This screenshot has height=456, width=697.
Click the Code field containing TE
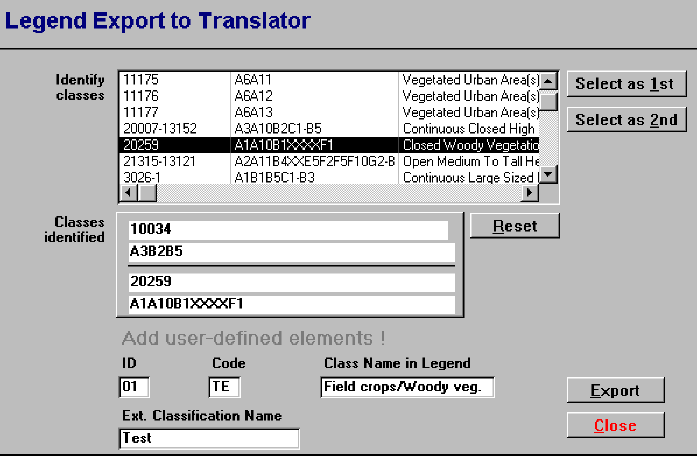pos(224,387)
